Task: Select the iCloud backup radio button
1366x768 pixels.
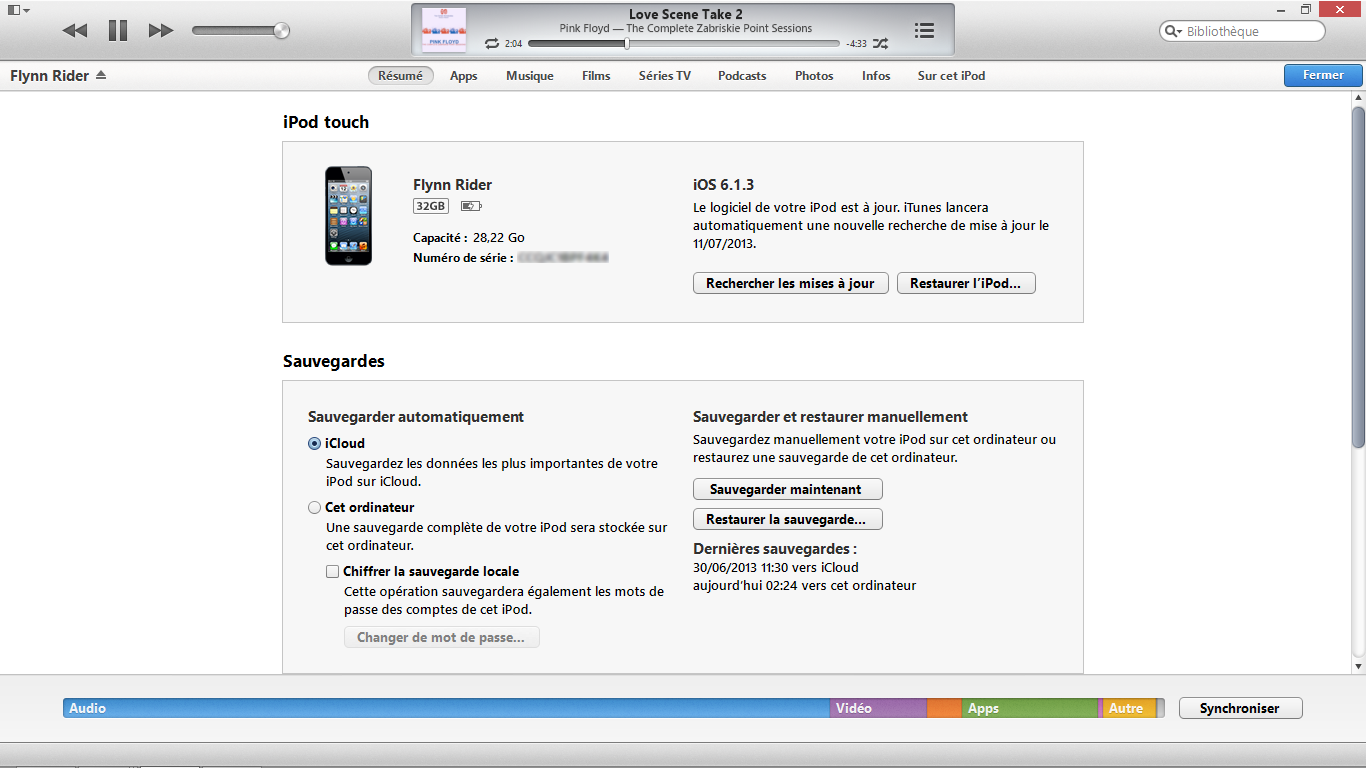Action: (315, 444)
